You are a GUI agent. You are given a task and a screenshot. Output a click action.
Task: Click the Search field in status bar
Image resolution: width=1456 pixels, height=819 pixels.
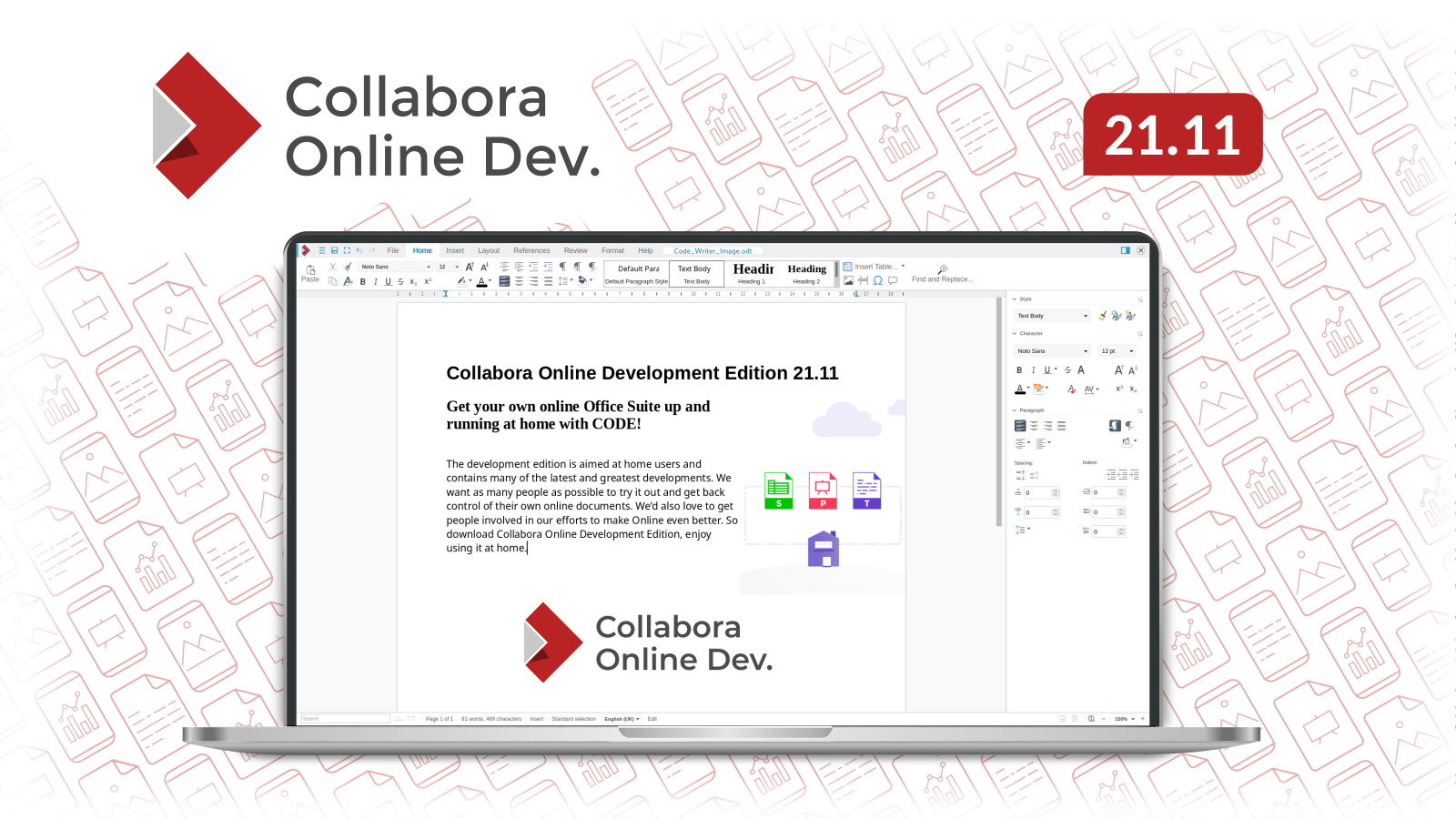(x=345, y=719)
